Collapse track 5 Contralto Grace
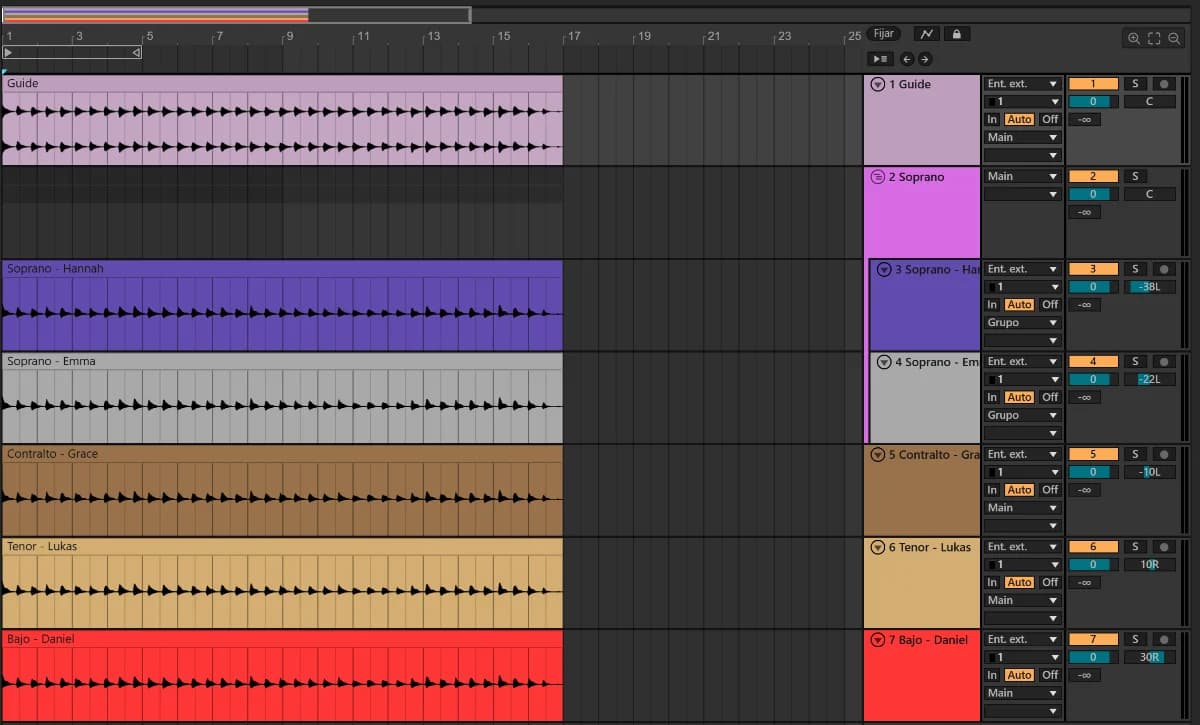1200x725 pixels. (x=878, y=455)
